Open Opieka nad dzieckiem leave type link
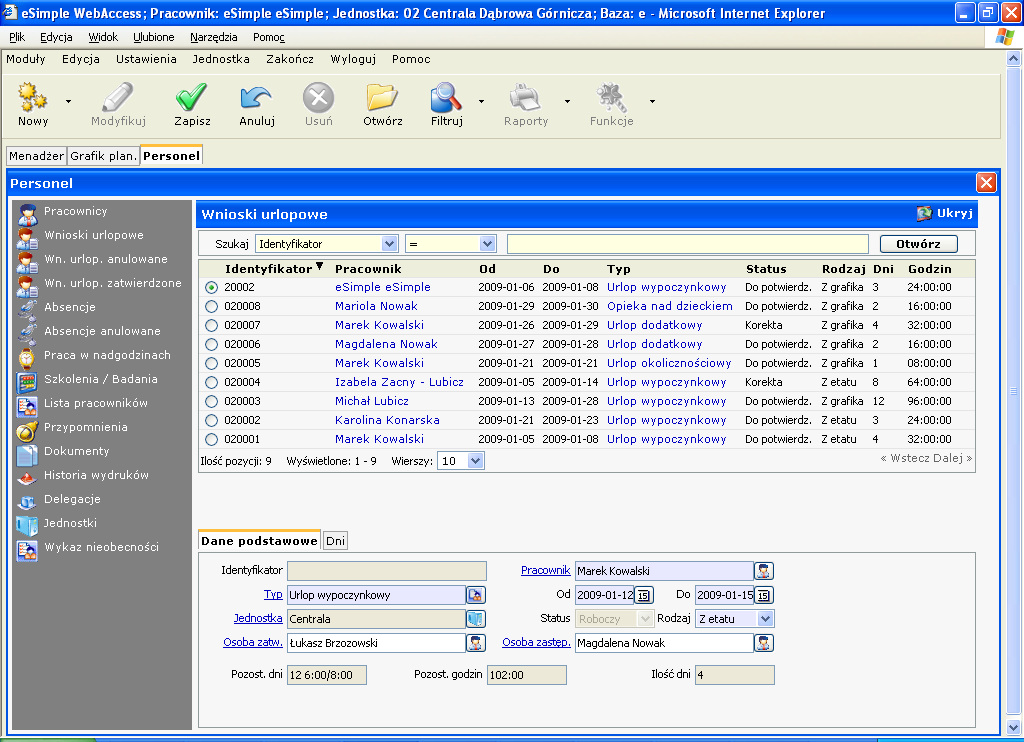 670,306
